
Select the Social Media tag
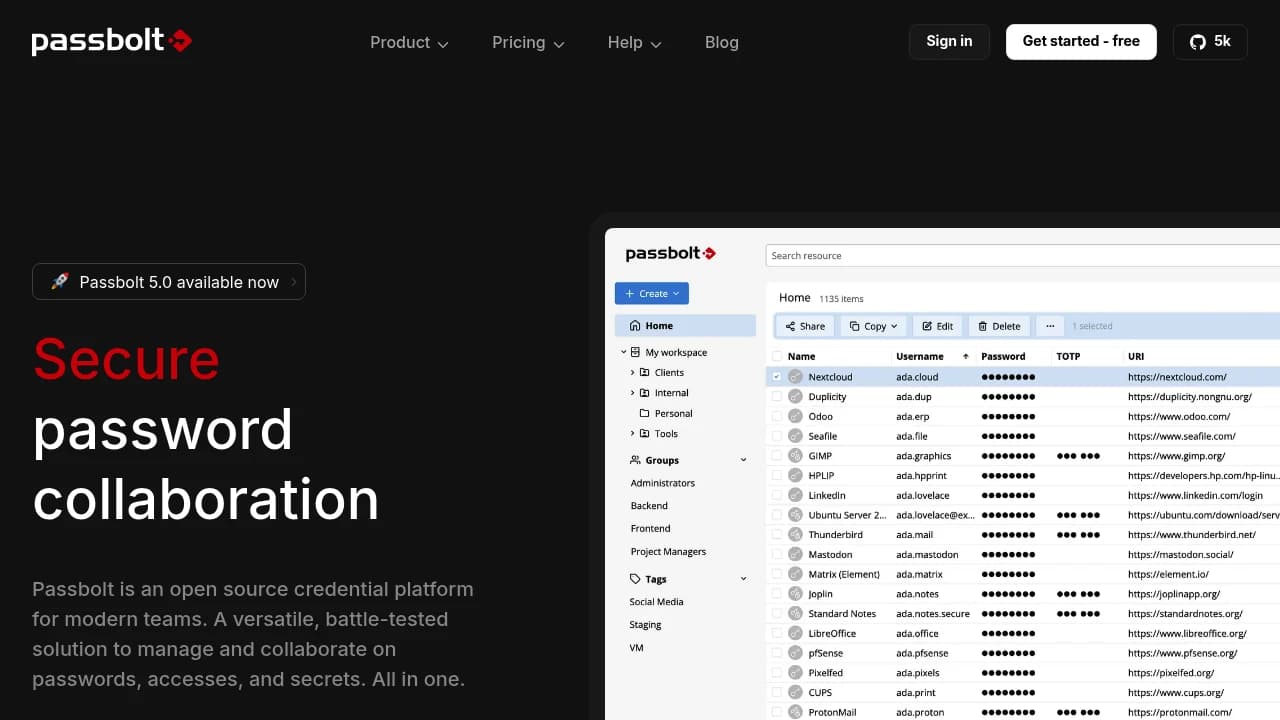656,602
